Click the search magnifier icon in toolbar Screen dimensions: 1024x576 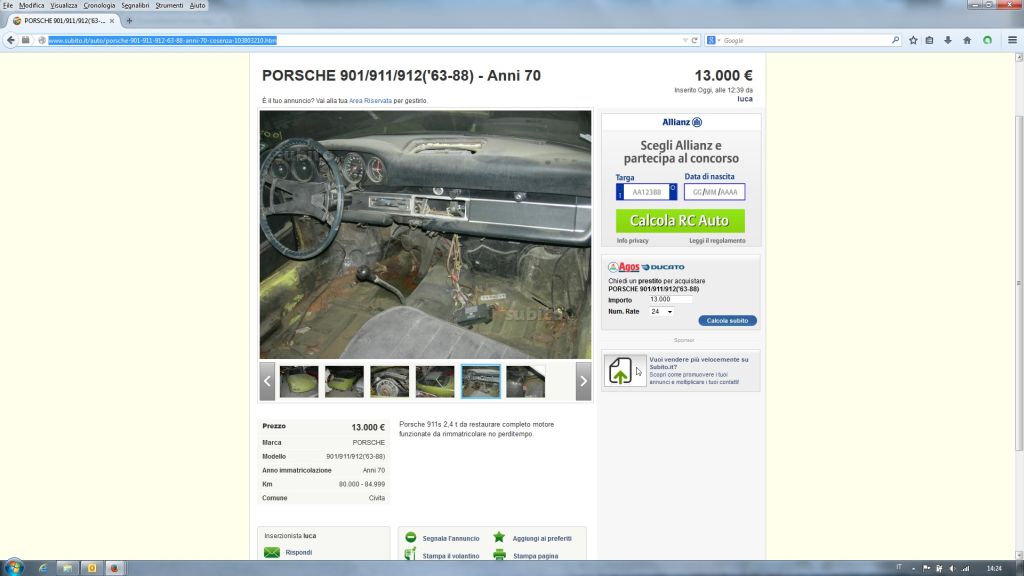click(x=895, y=40)
